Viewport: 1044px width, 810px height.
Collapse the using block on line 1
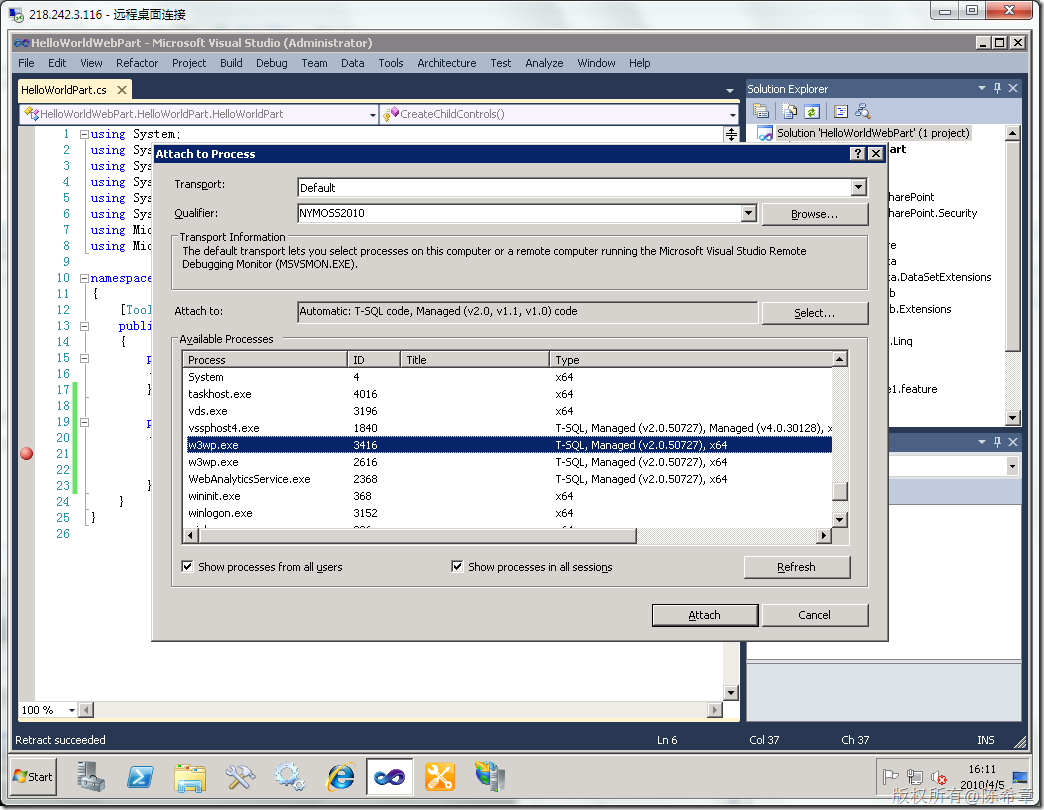click(x=85, y=134)
